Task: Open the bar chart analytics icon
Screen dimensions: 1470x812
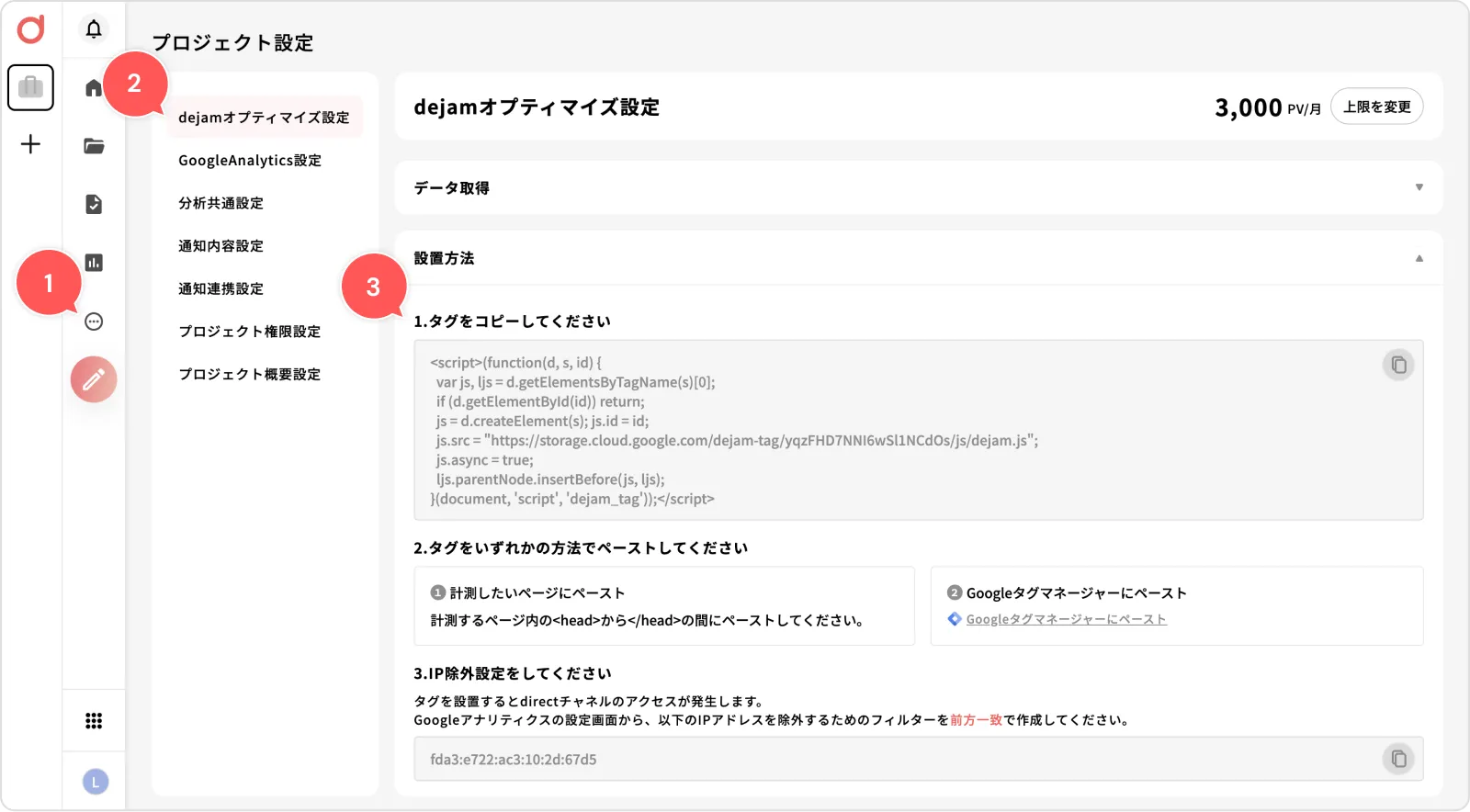Action: click(94, 263)
